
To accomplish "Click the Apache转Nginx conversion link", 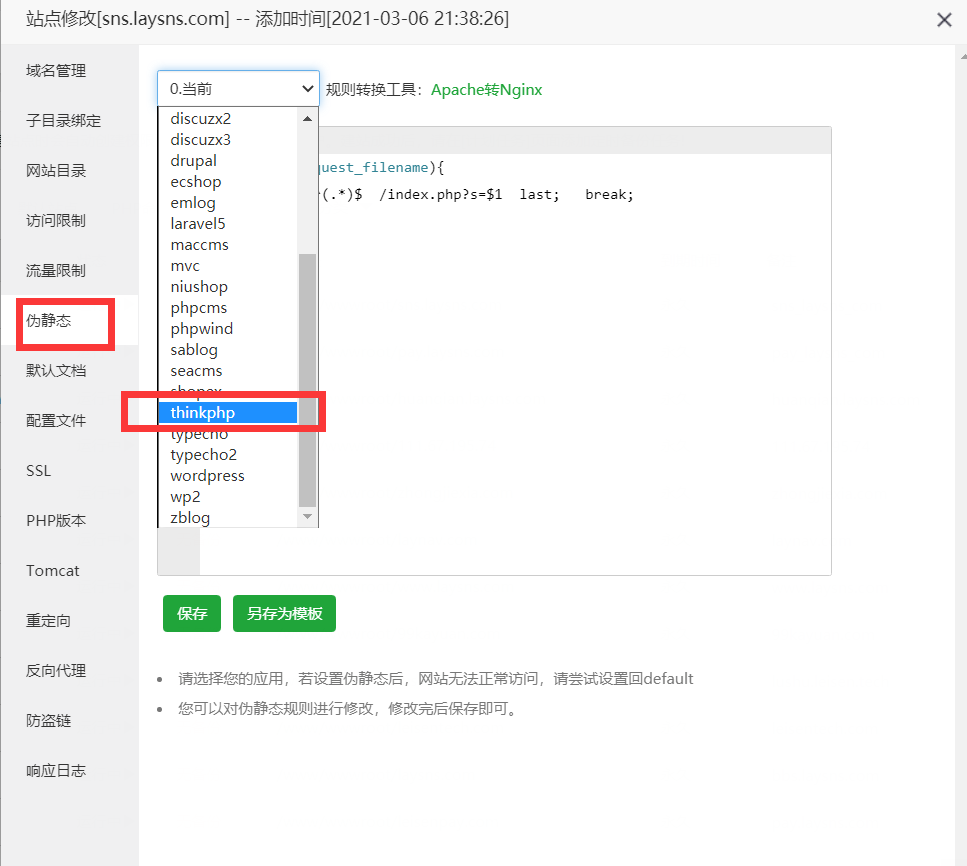I will (486, 90).
